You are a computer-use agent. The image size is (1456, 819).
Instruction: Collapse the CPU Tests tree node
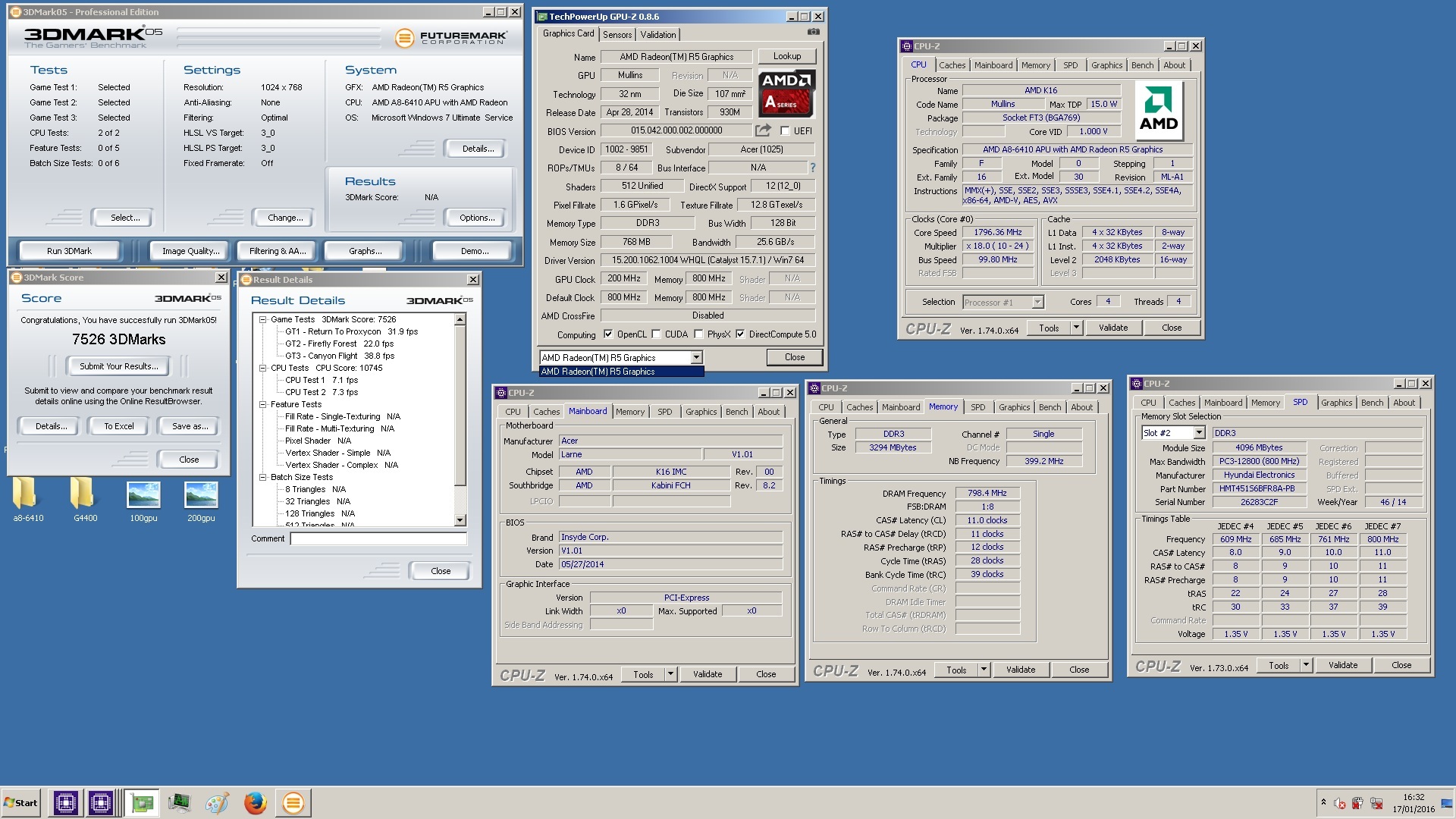click(x=262, y=368)
